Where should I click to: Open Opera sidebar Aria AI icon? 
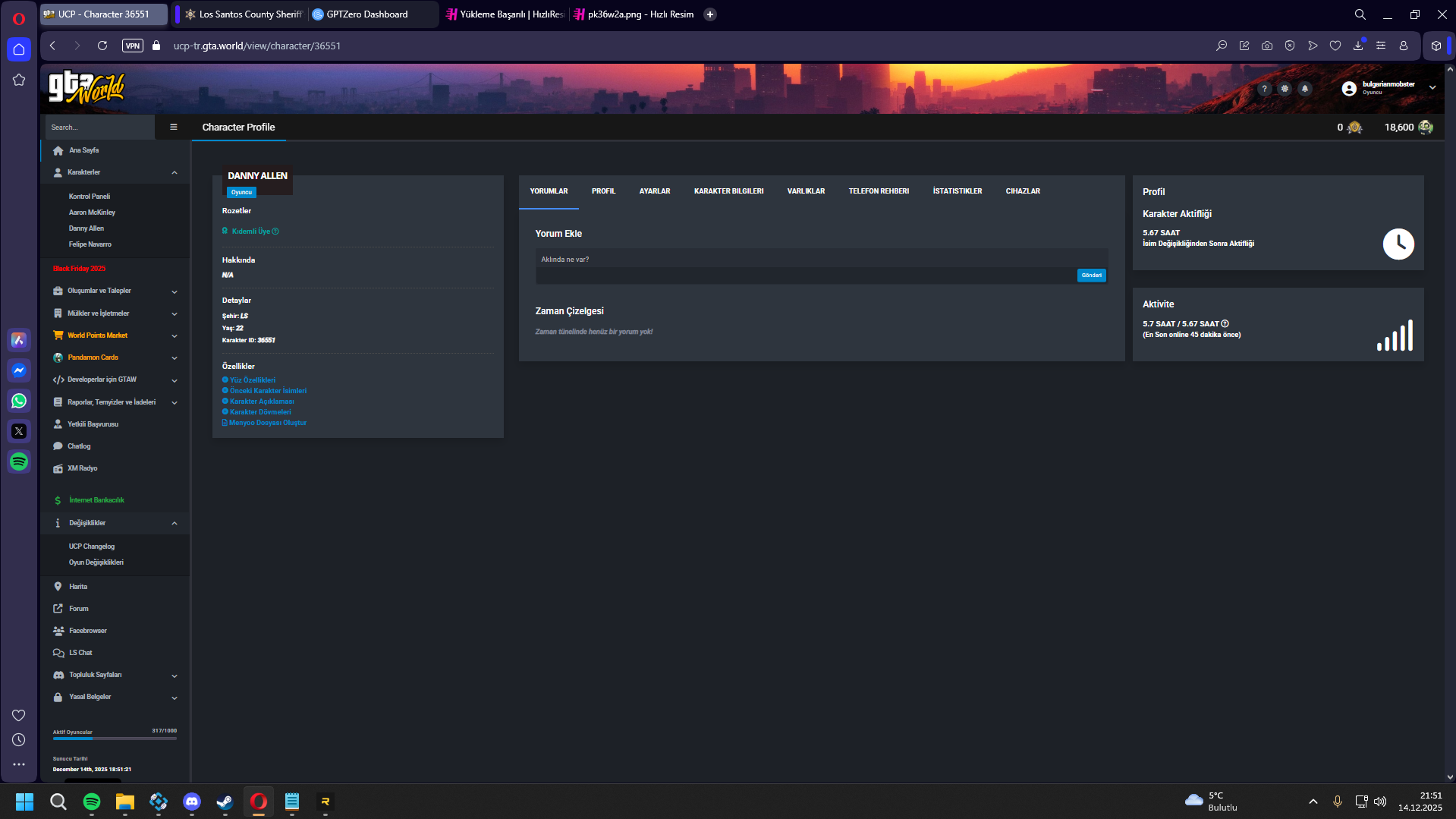[x=19, y=340]
